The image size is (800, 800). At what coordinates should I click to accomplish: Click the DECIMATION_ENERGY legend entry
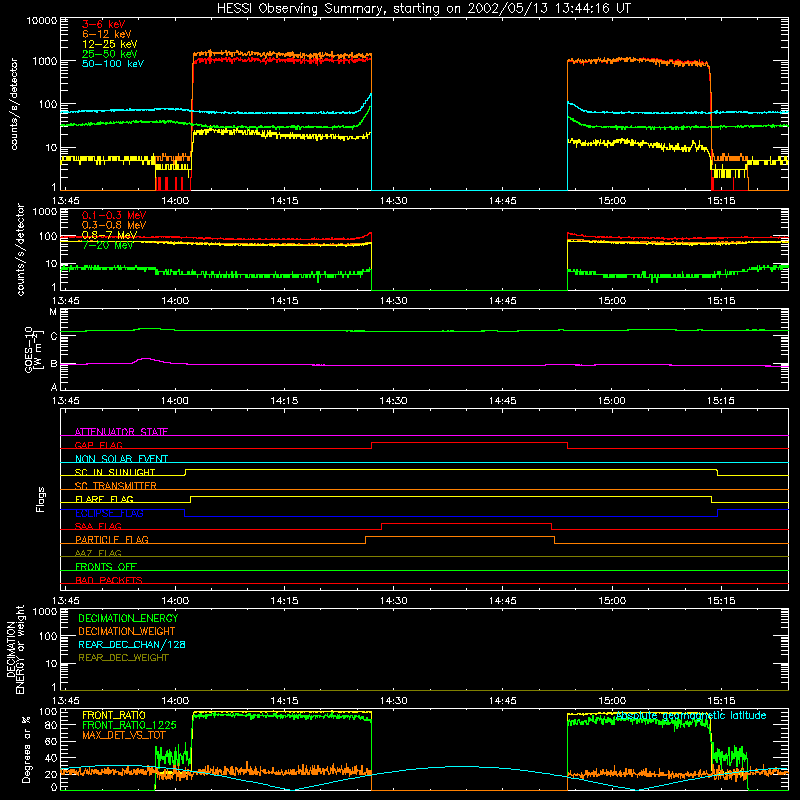click(x=128, y=618)
